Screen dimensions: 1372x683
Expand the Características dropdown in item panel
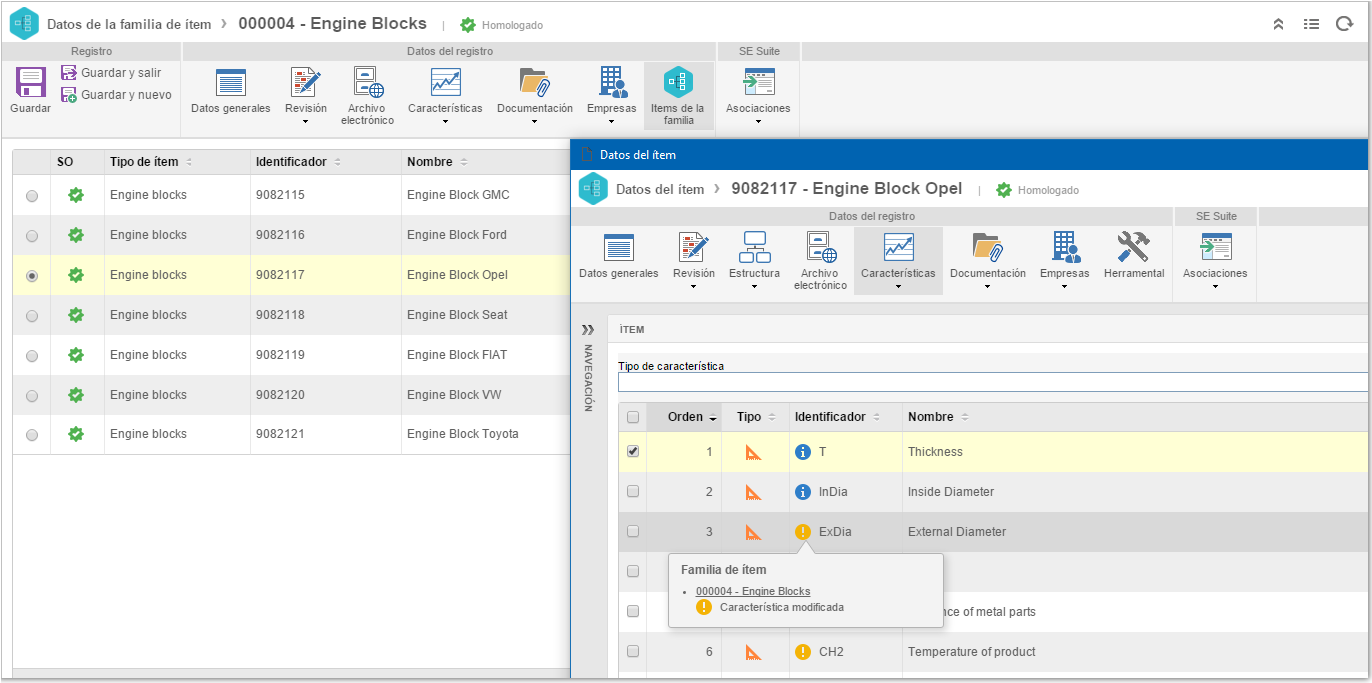898,287
